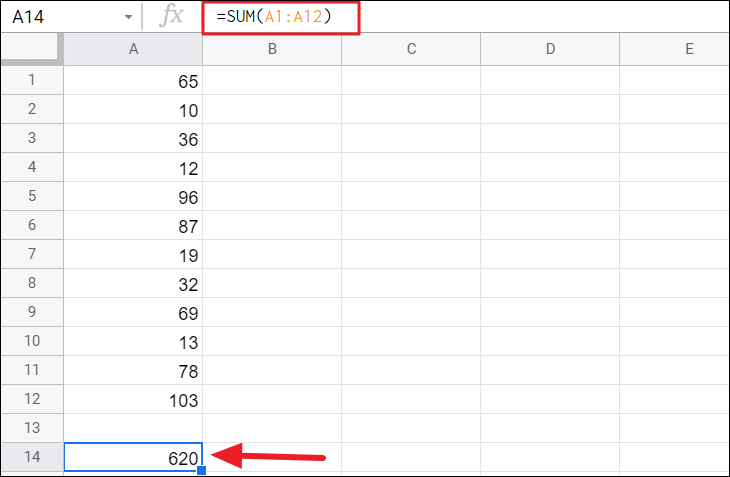730x477 pixels.
Task: Select column D header
Action: pos(550,49)
